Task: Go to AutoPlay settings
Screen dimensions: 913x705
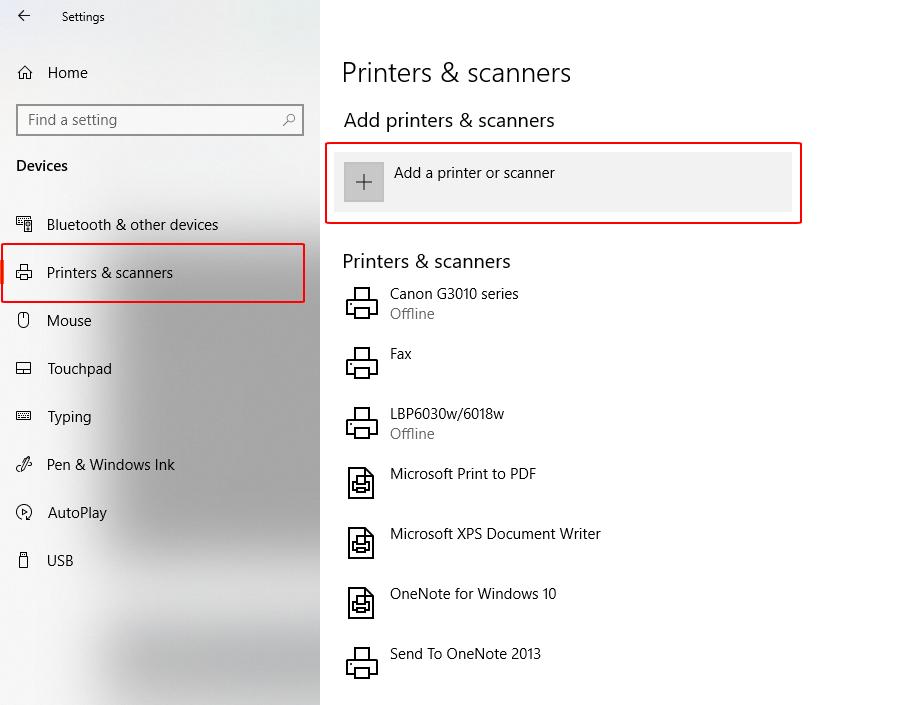Action: point(77,513)
